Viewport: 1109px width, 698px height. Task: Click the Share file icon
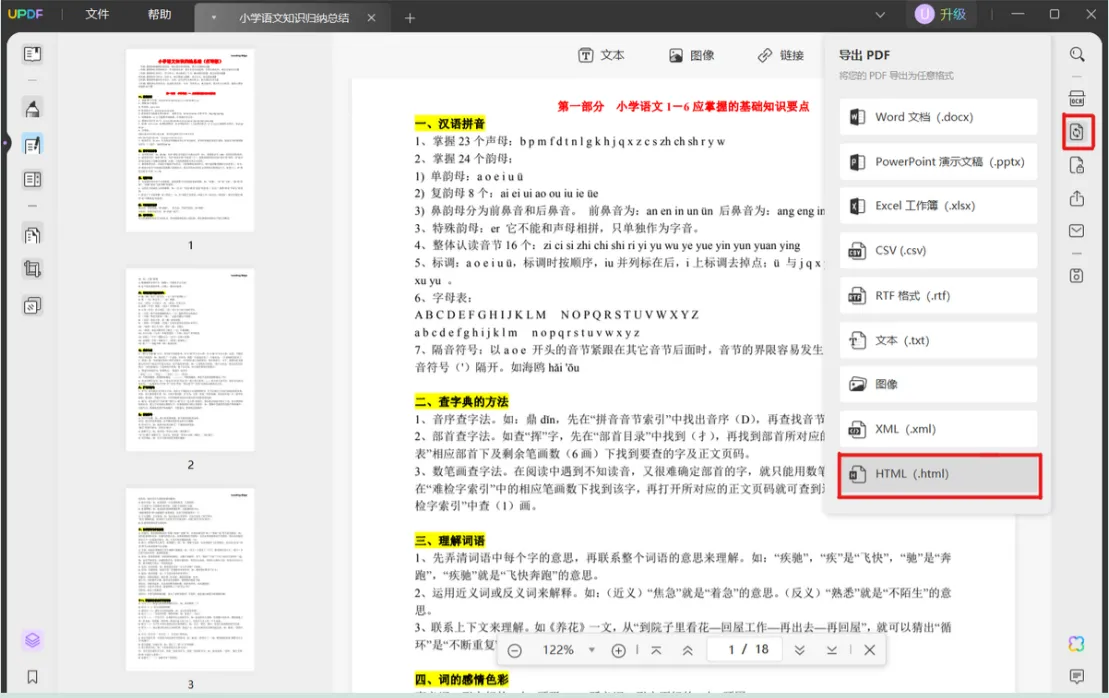[x=1076, y=199]
